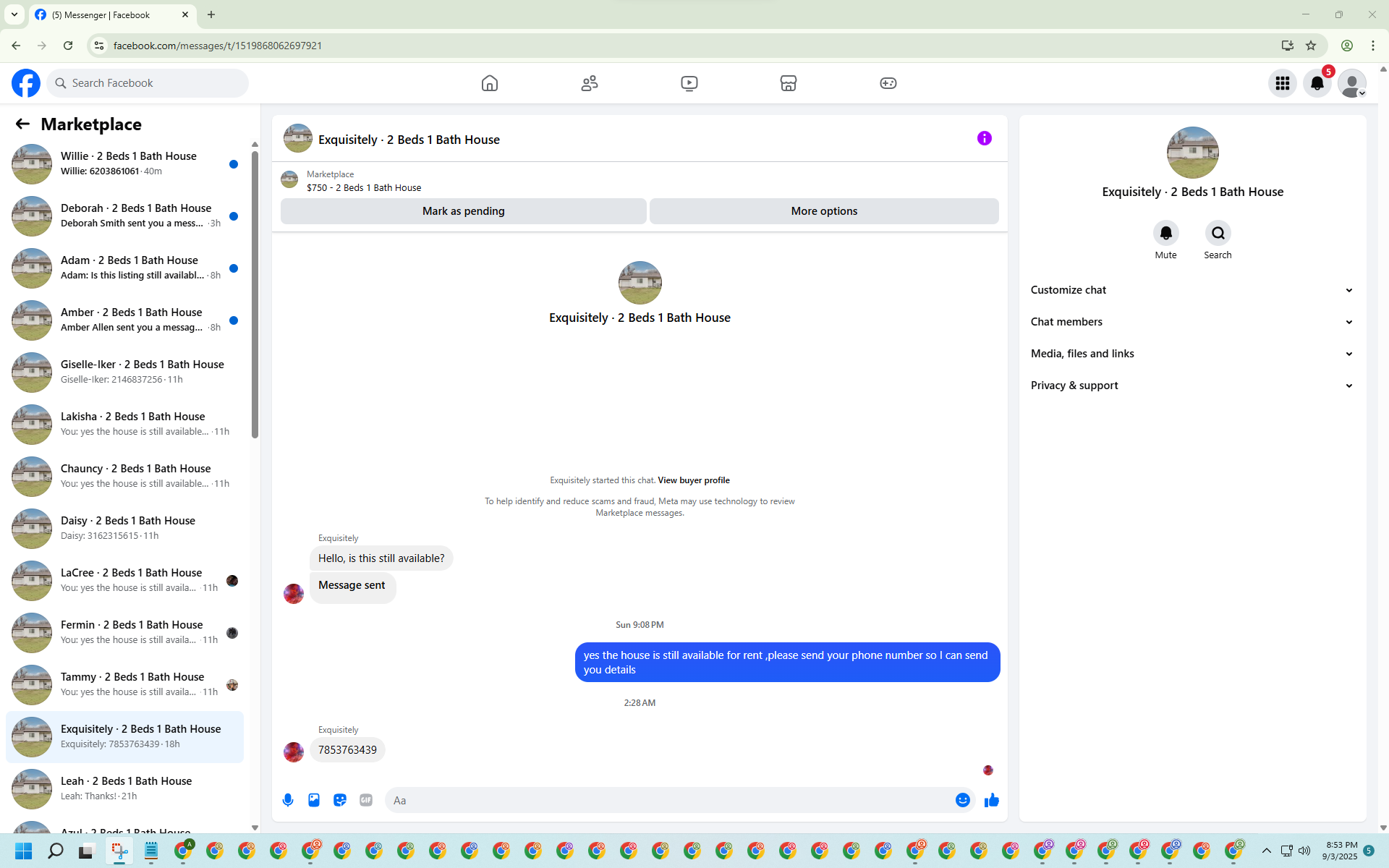Open Adam's conversation in the list
Screen dimensions: 1389x868
click(124, 268)
